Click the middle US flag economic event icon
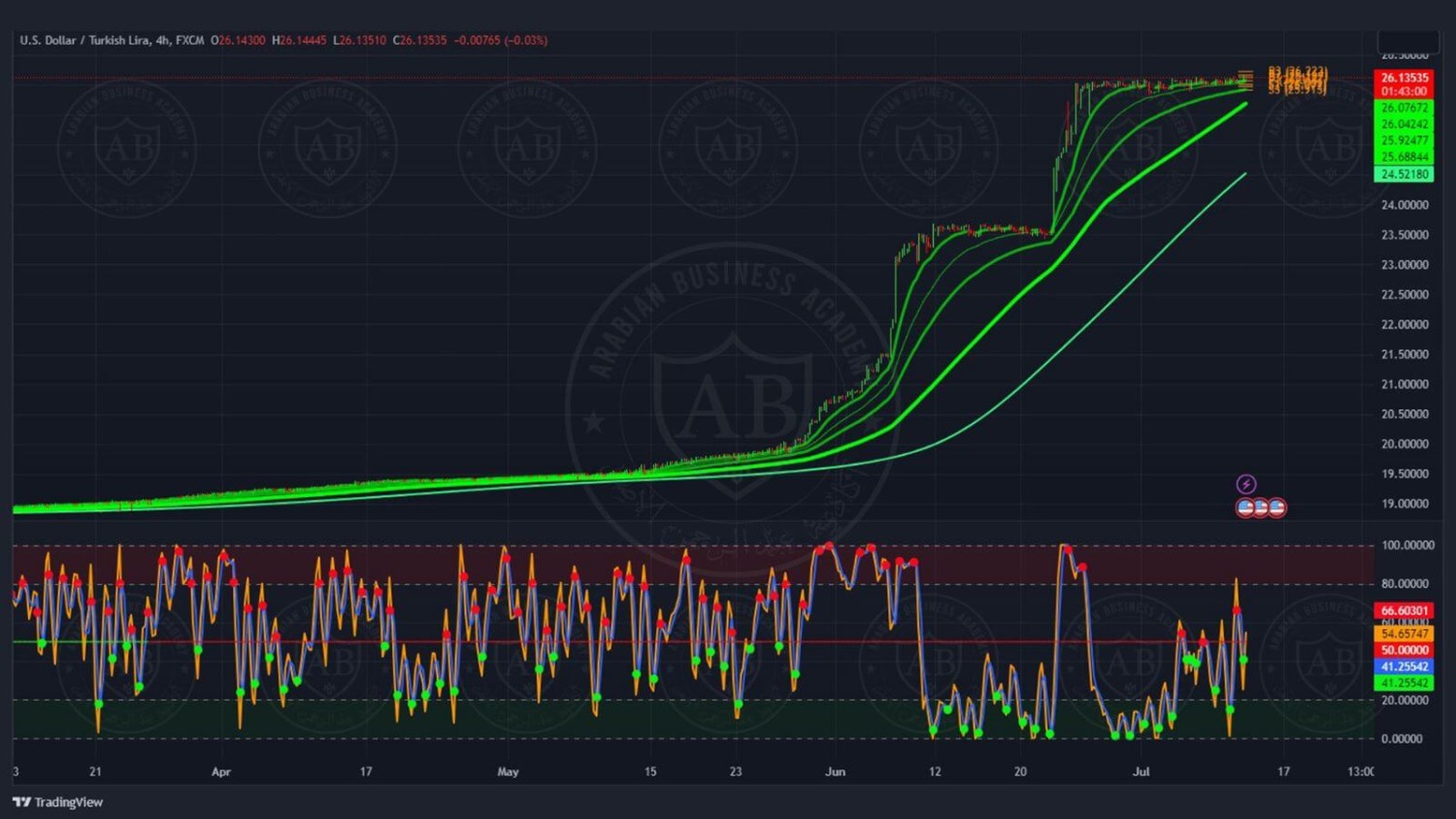 [x=1261, y=508]
